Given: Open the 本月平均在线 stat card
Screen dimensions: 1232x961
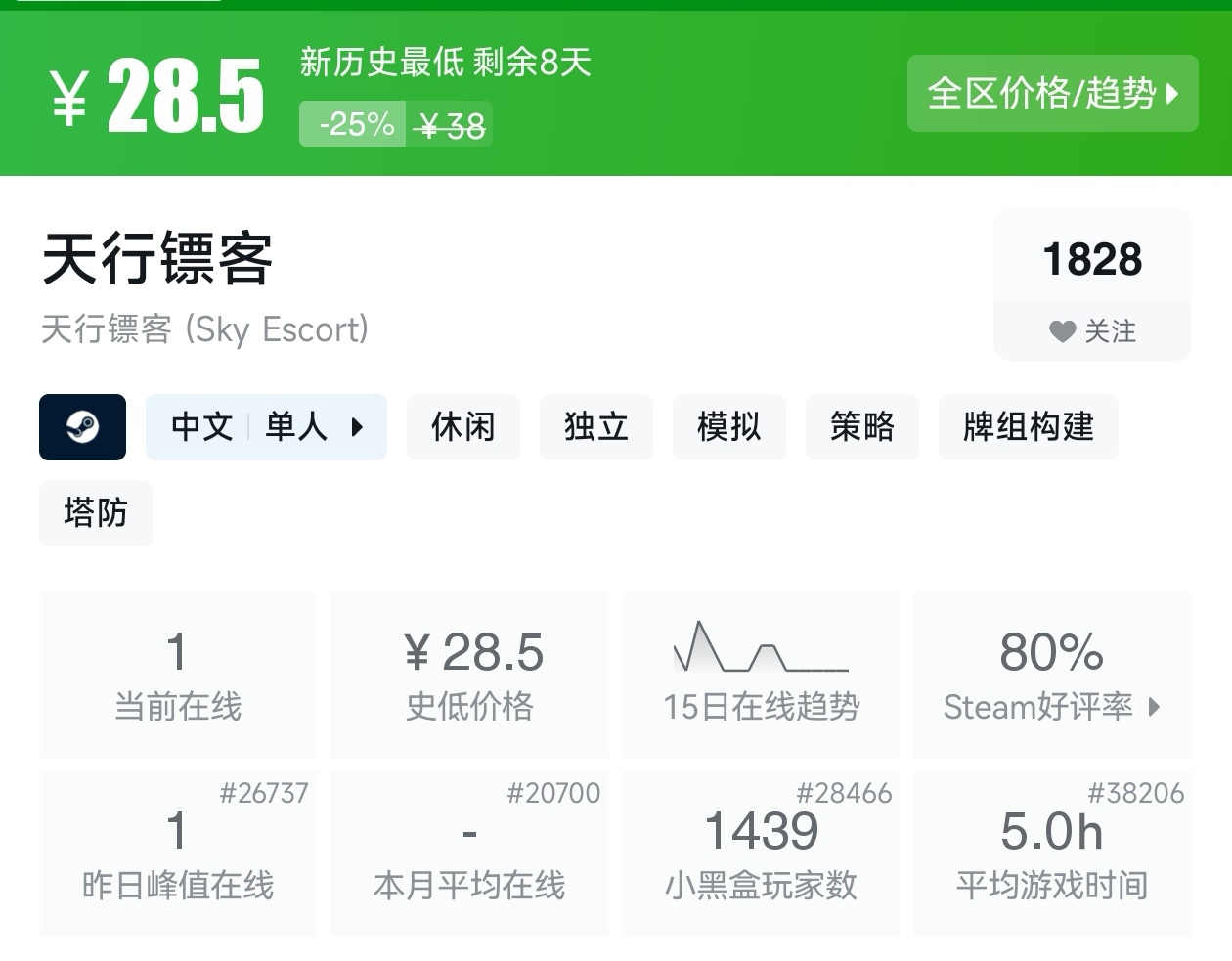Looking at the screenshot, I should (469, 853).
